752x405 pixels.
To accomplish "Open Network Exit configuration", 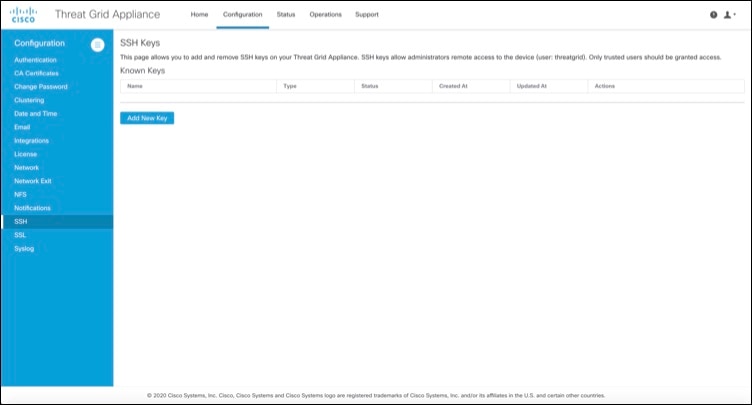I will click(x=33, y=181).
